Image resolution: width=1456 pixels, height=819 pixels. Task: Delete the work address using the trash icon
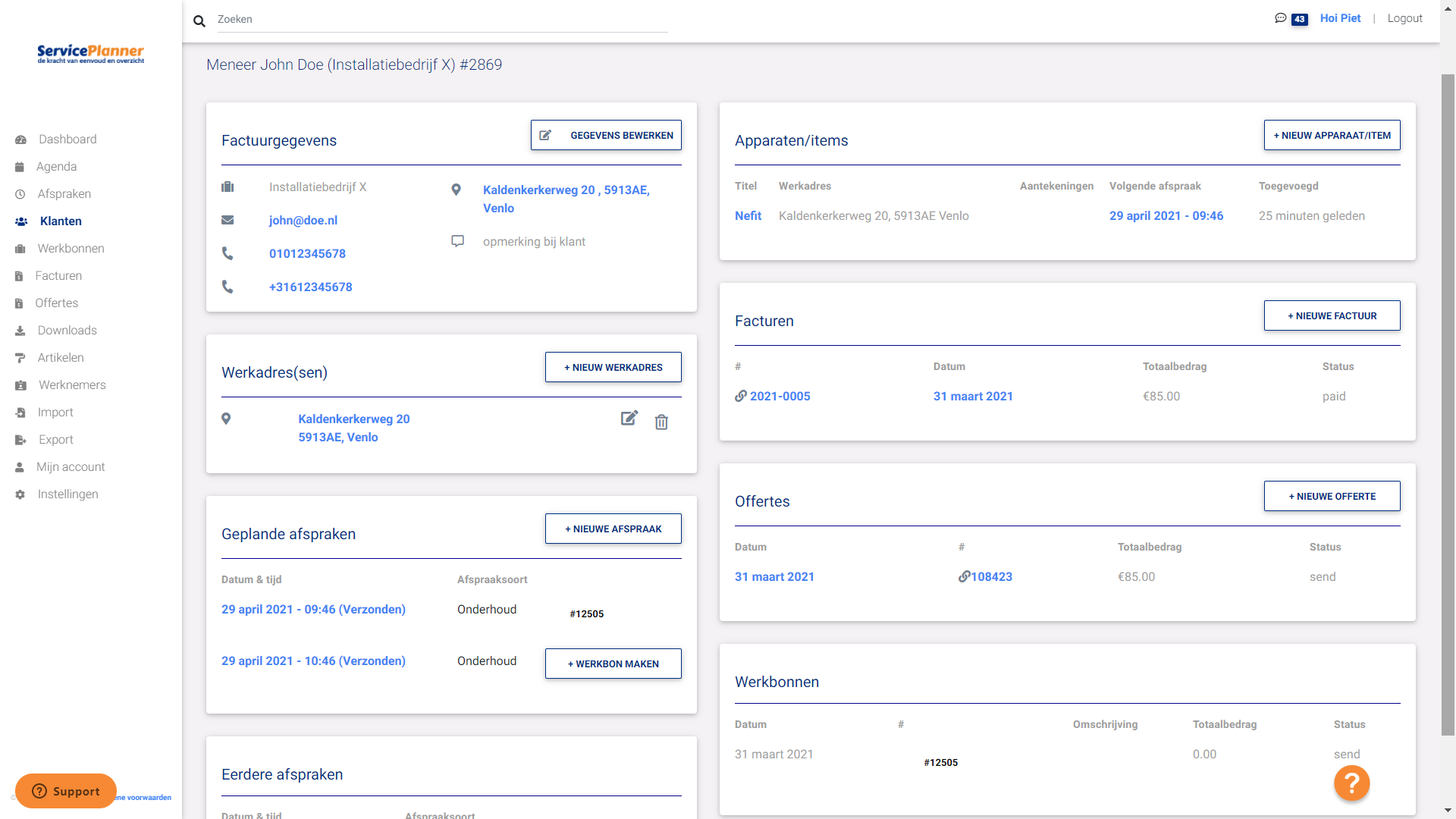[x=661, y=422]
